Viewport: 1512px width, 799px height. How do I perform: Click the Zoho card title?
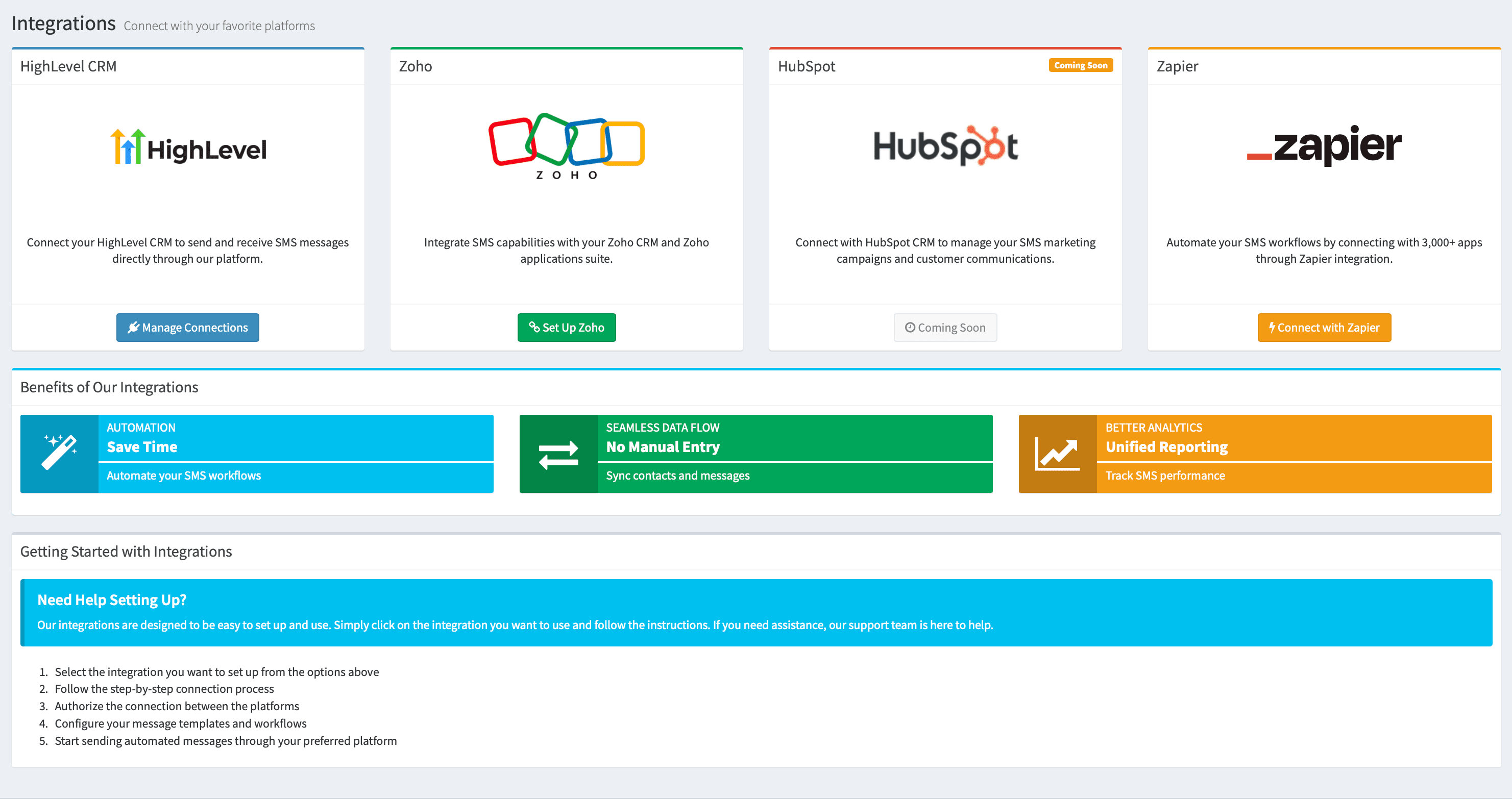(416, 66)
